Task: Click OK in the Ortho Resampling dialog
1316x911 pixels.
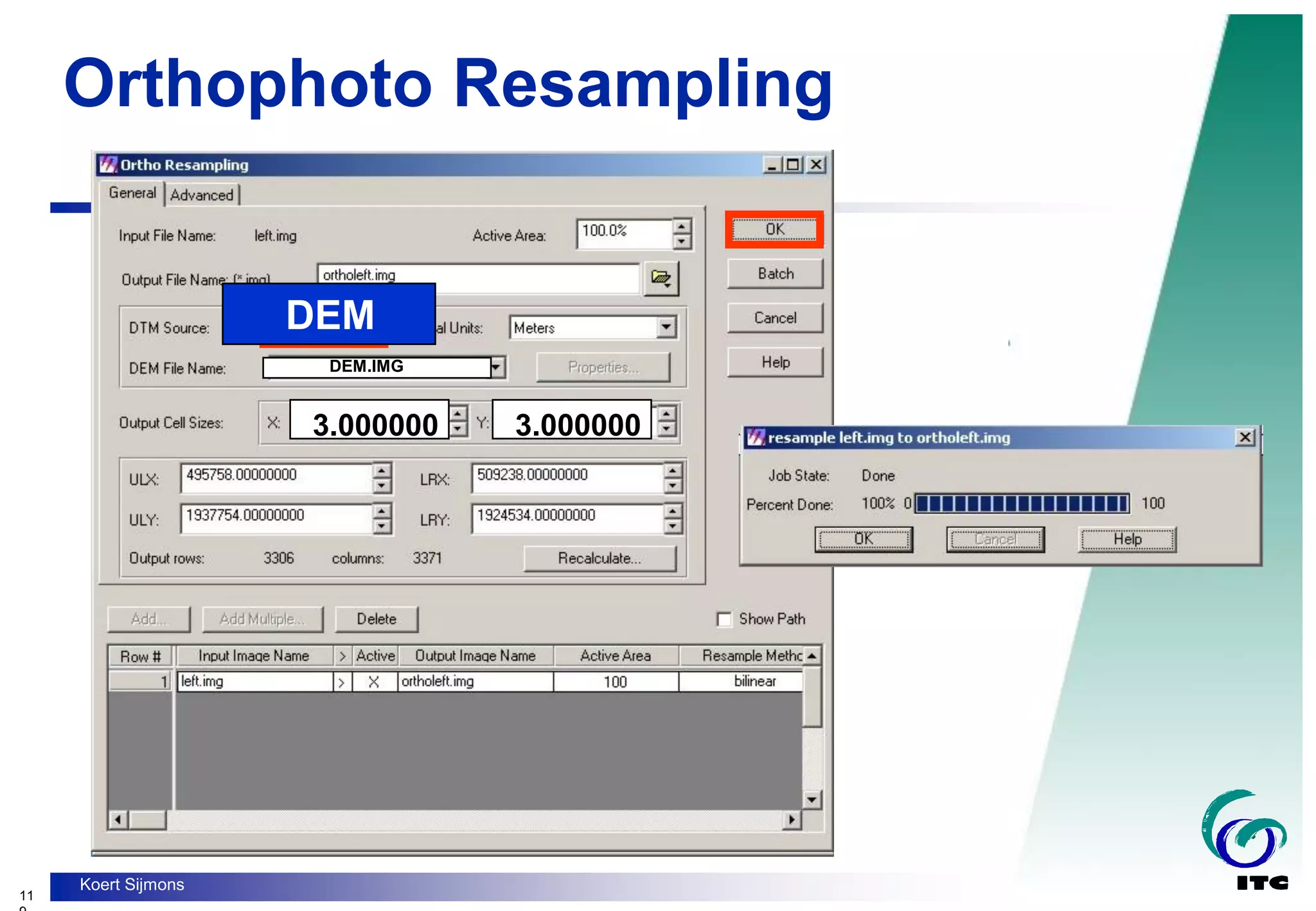Action: (774, 229)
